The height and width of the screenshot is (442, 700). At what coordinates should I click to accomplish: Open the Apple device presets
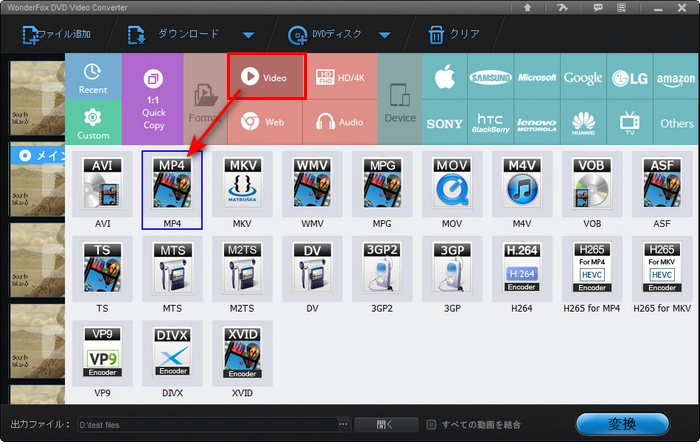[444, 77]
